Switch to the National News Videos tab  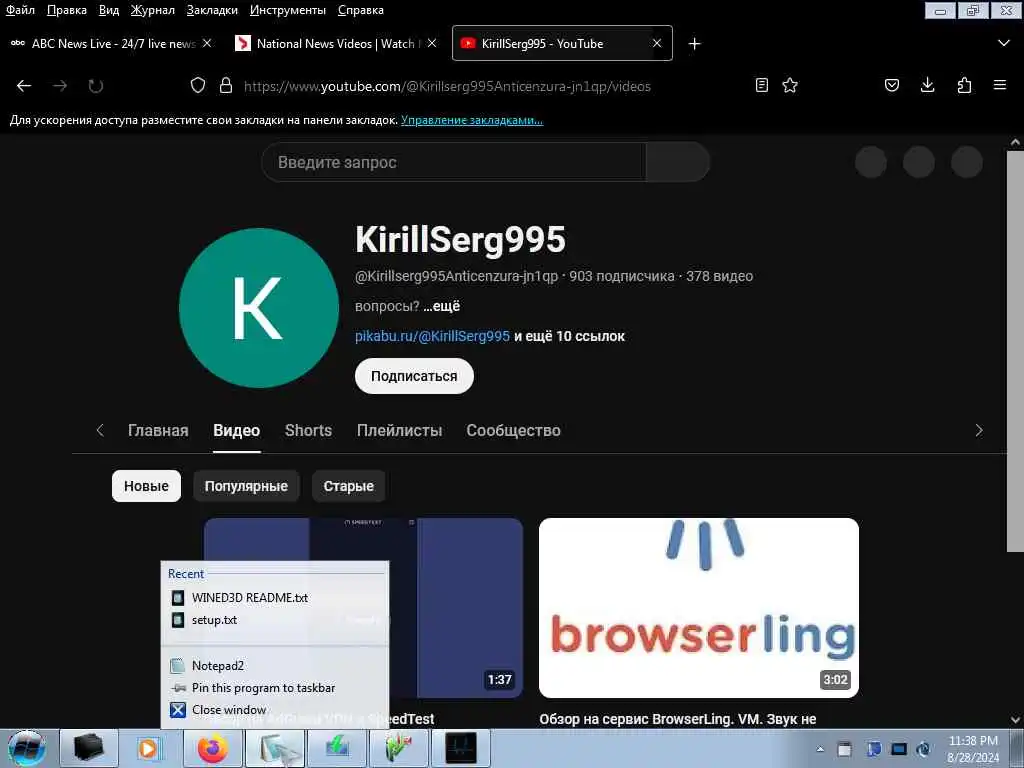coord(337,43)
